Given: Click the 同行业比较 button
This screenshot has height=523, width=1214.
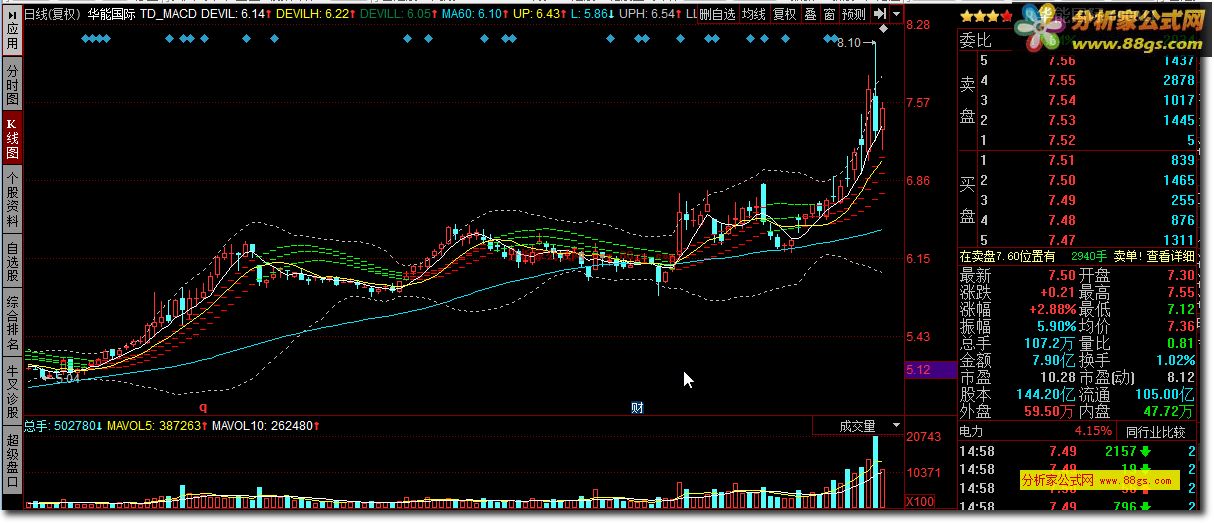Looking at the screenshot, I should pos(1155,432).
